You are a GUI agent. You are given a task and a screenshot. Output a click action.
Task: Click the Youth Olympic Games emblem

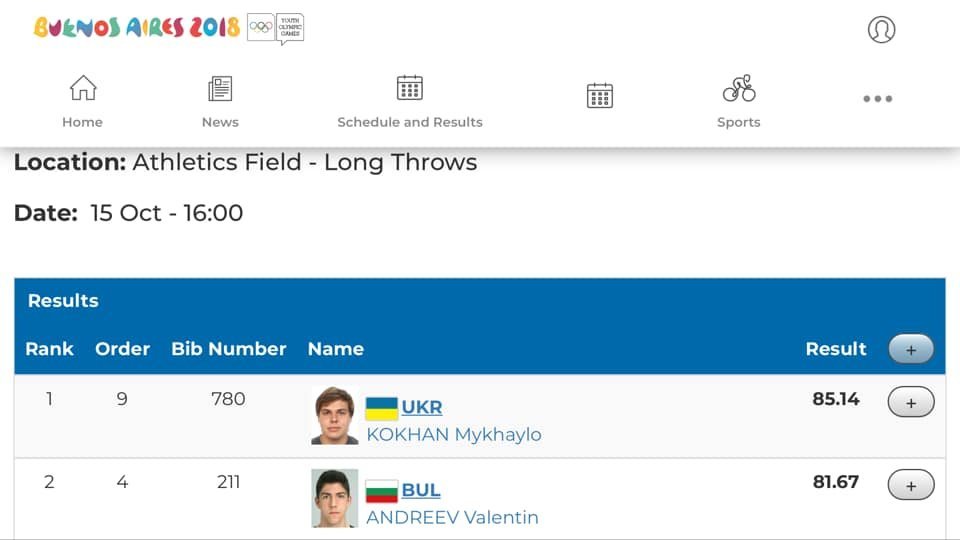click(x=276, y=28)
